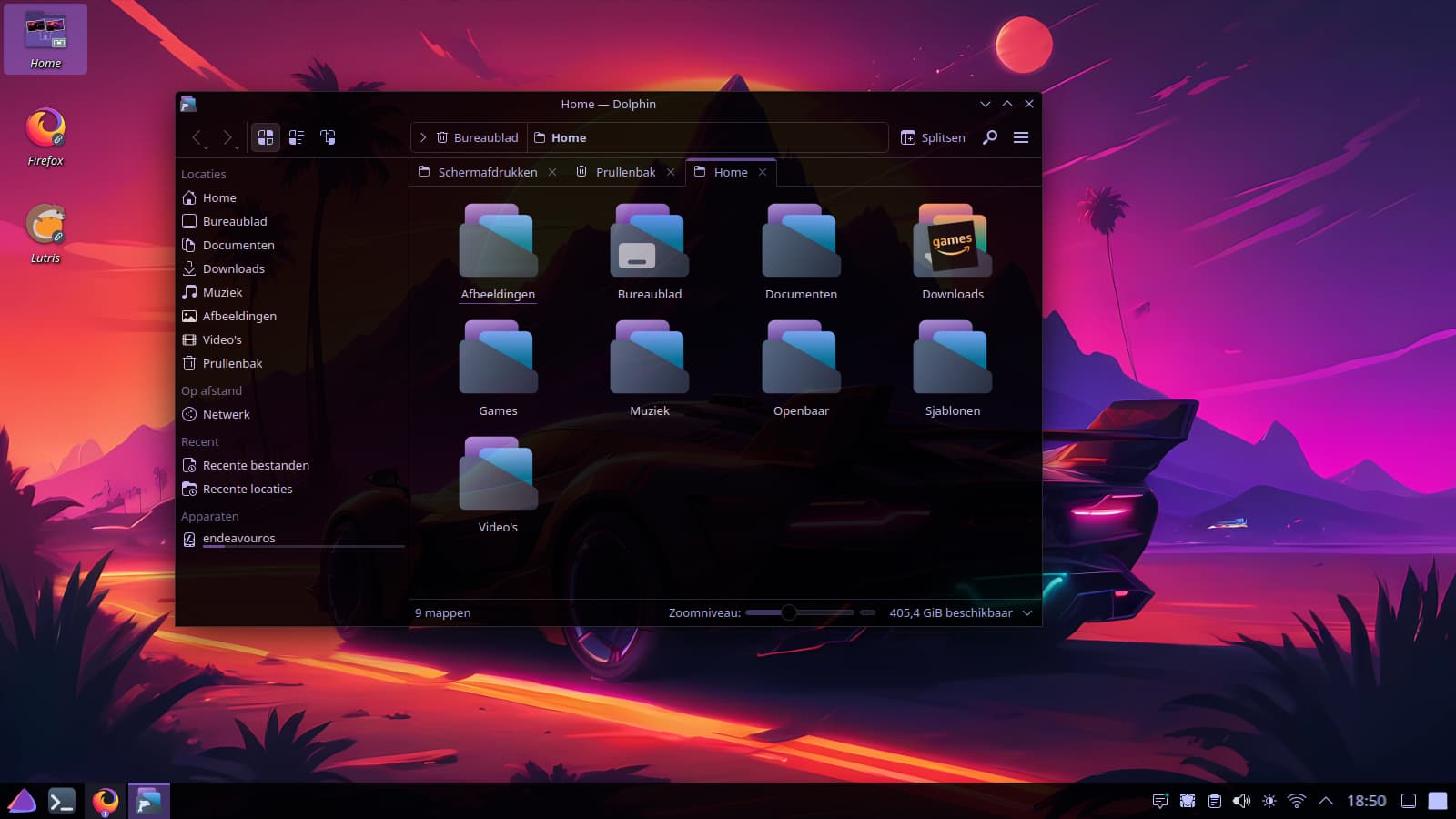Click the search magnifier icon
Screen dimensions: 1456x819
coord(990,137)
